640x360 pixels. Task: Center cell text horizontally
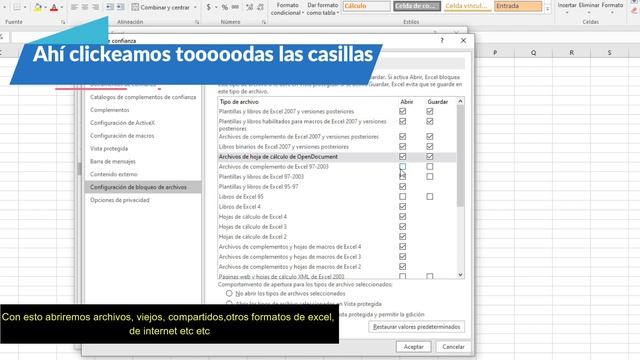click(85, 7)
